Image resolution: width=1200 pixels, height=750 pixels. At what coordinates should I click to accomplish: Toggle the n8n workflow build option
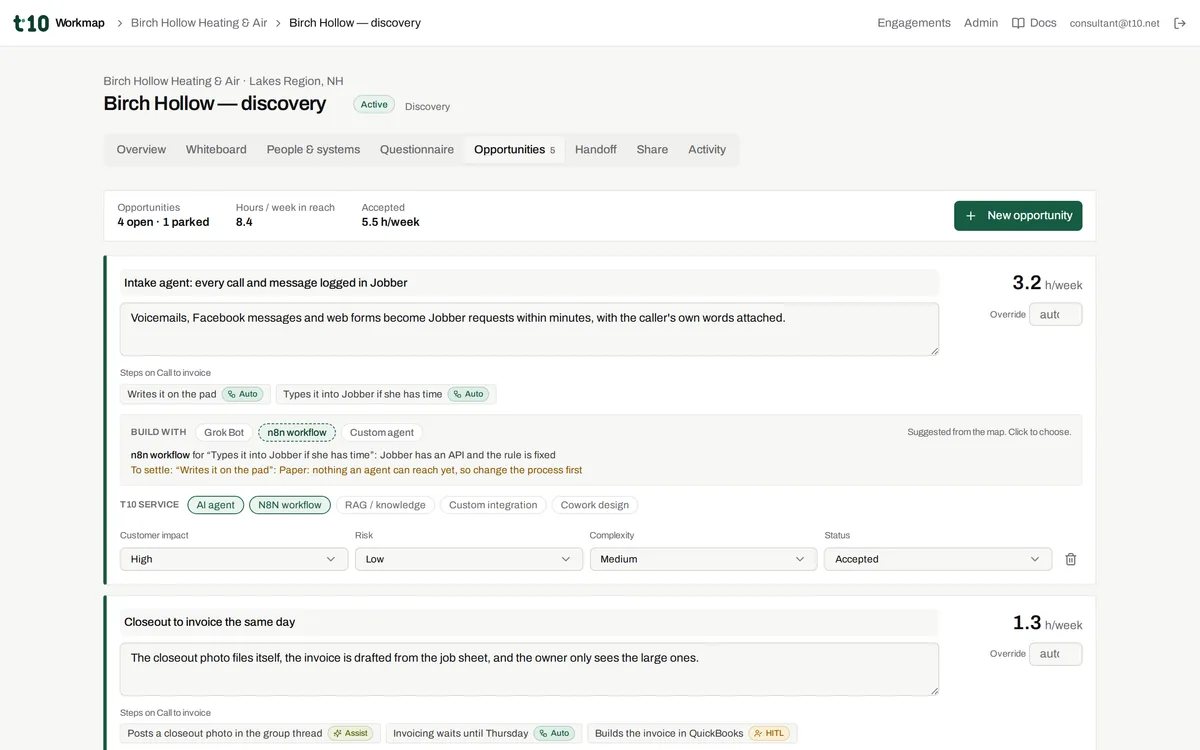click(x=297, y=432)
